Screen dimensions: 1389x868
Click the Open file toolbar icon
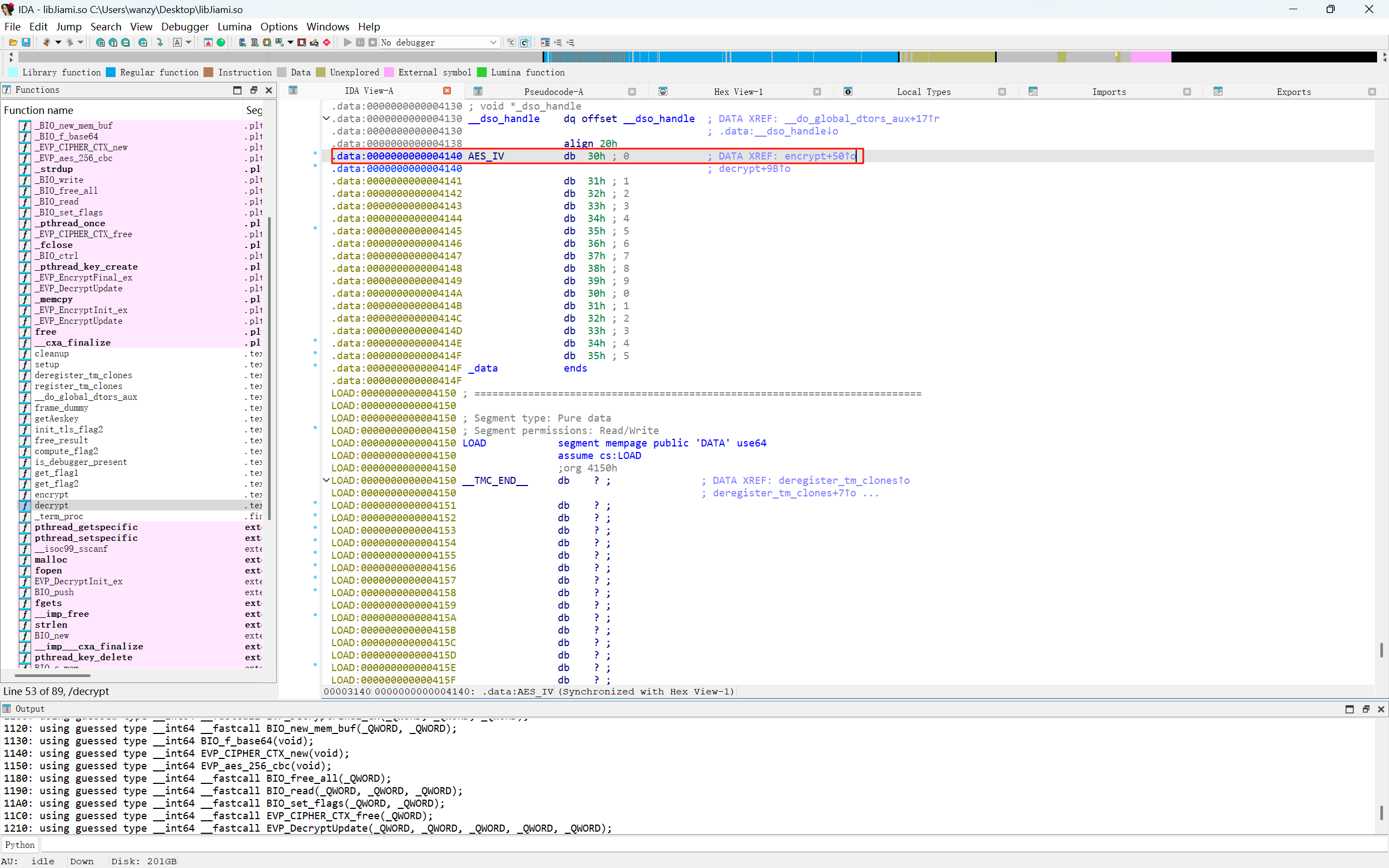(12, 42)
